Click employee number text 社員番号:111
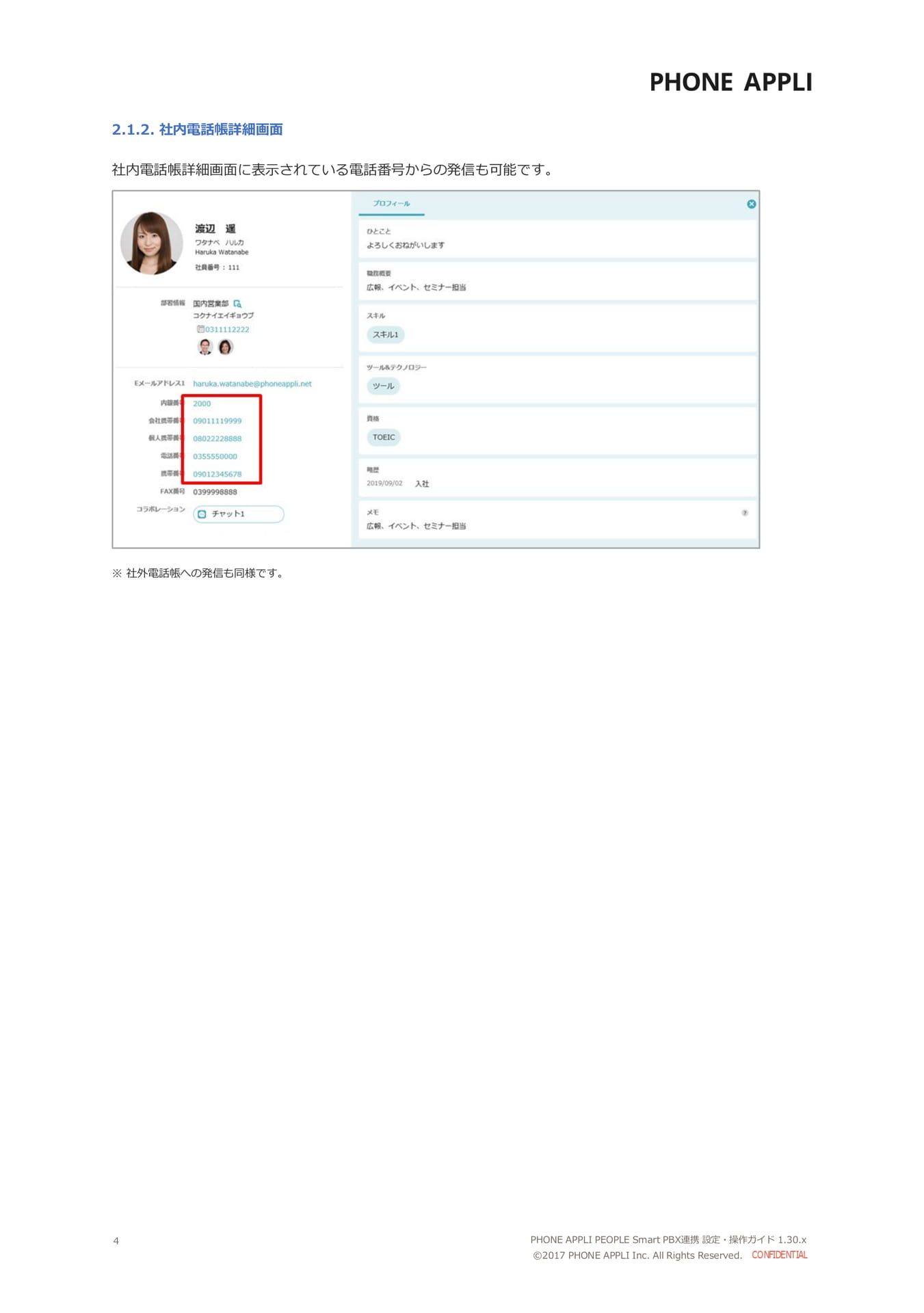Image resolution: width=924 pixels, height=1313 pixels. [217, 267]
